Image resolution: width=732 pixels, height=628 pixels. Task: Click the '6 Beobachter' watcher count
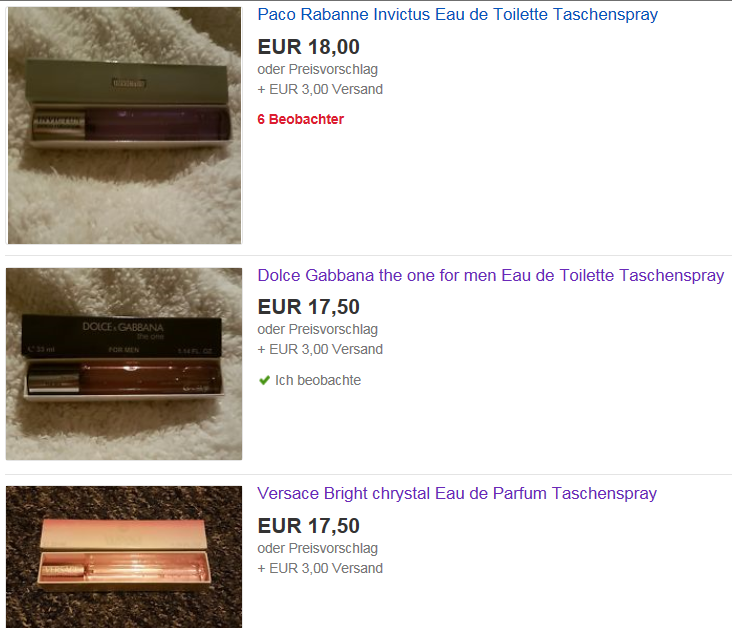tap(301, 120)
